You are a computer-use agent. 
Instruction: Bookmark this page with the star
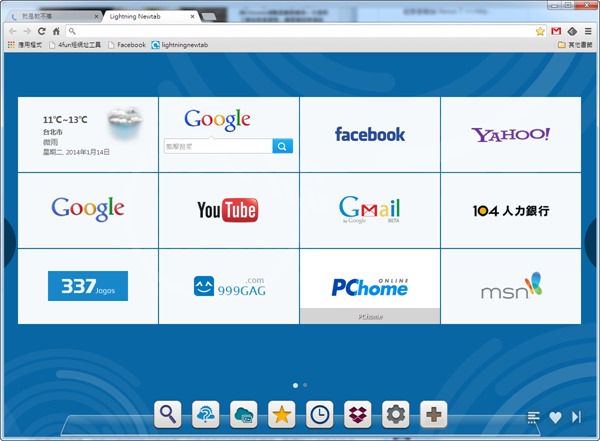(x=540, y=31)
